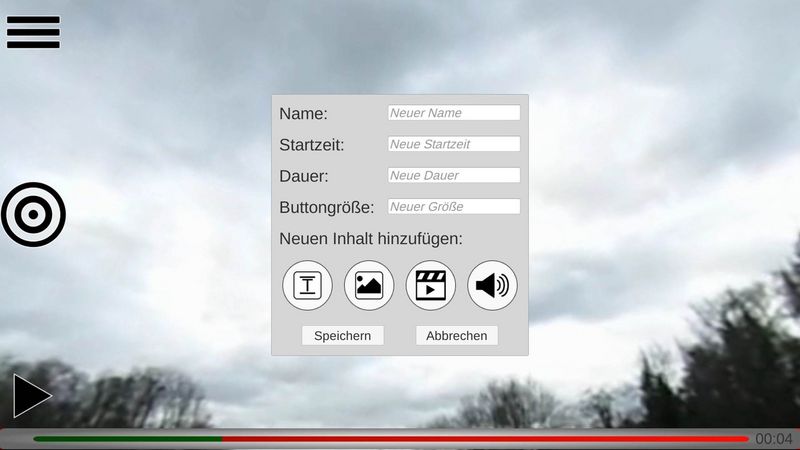800x450 pixels.
Task: Add new text content
Action: (x=307, y=285)
